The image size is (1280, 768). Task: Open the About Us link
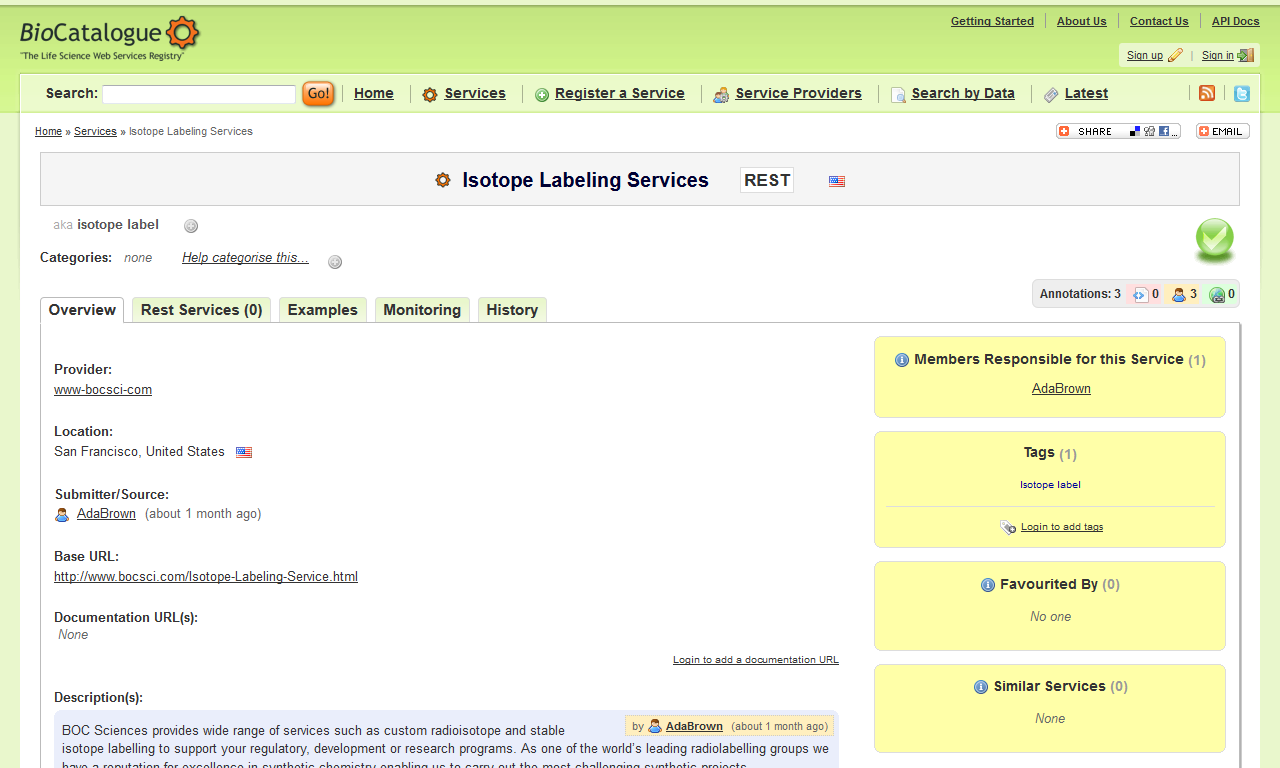click(1082, 21)
